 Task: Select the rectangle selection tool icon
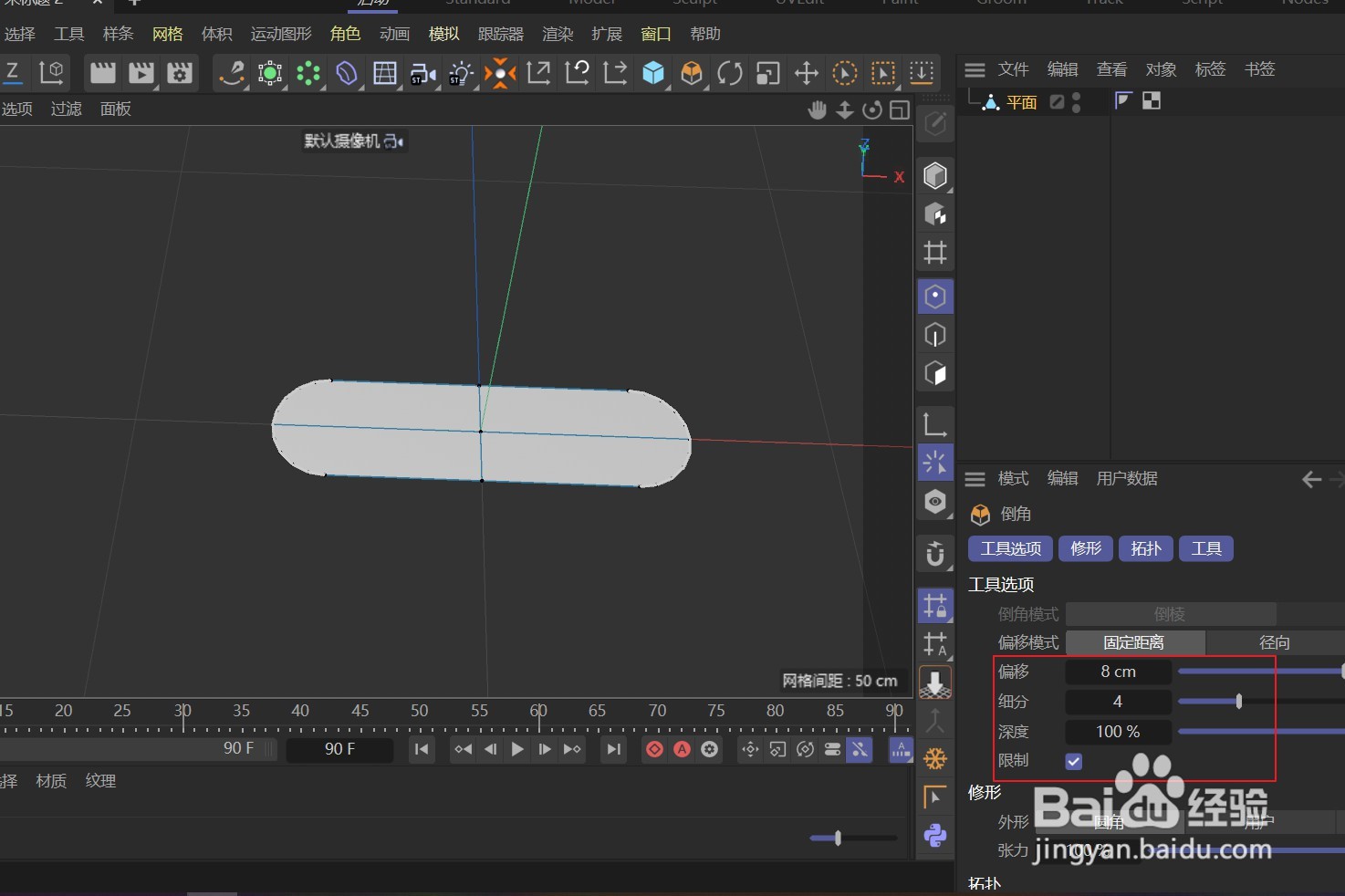(x=883, y=73)
